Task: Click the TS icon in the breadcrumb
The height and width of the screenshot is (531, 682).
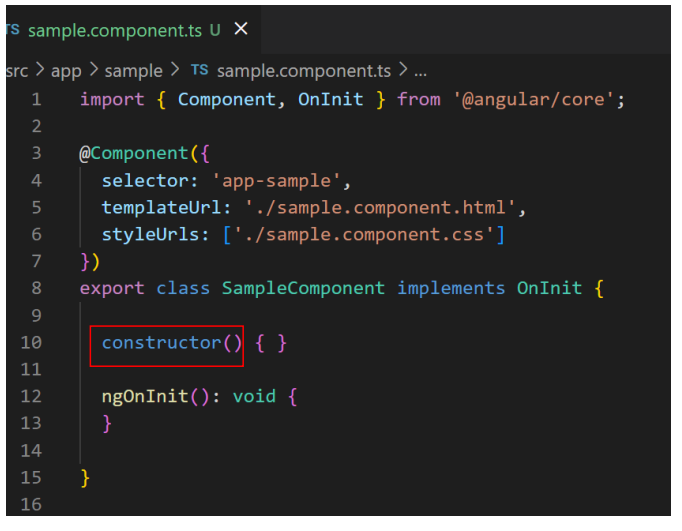Action: (199, 70)
